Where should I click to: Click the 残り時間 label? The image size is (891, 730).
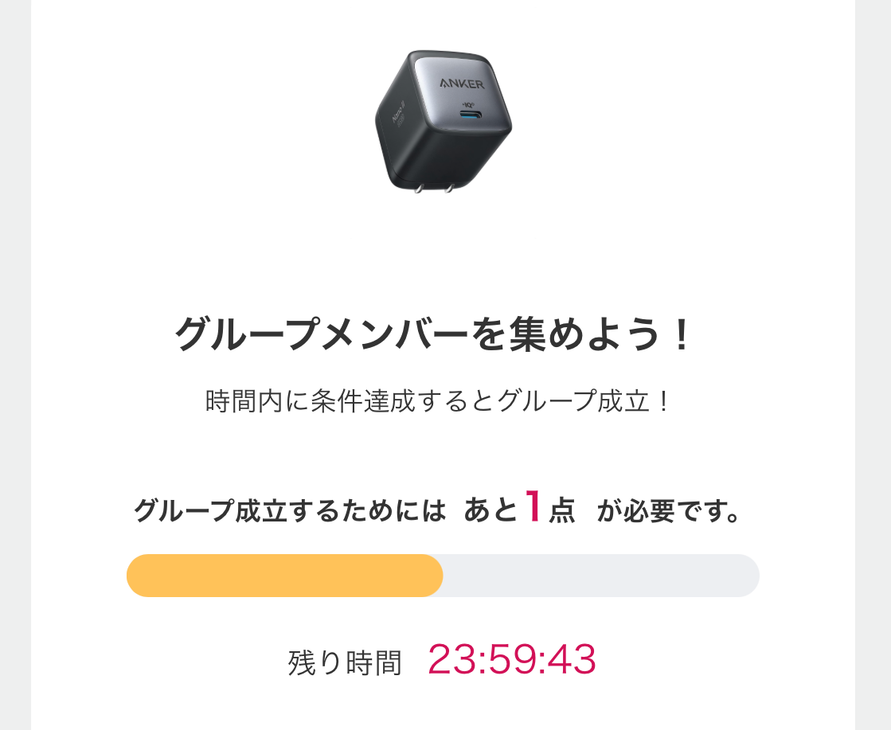tap(345, 662)
